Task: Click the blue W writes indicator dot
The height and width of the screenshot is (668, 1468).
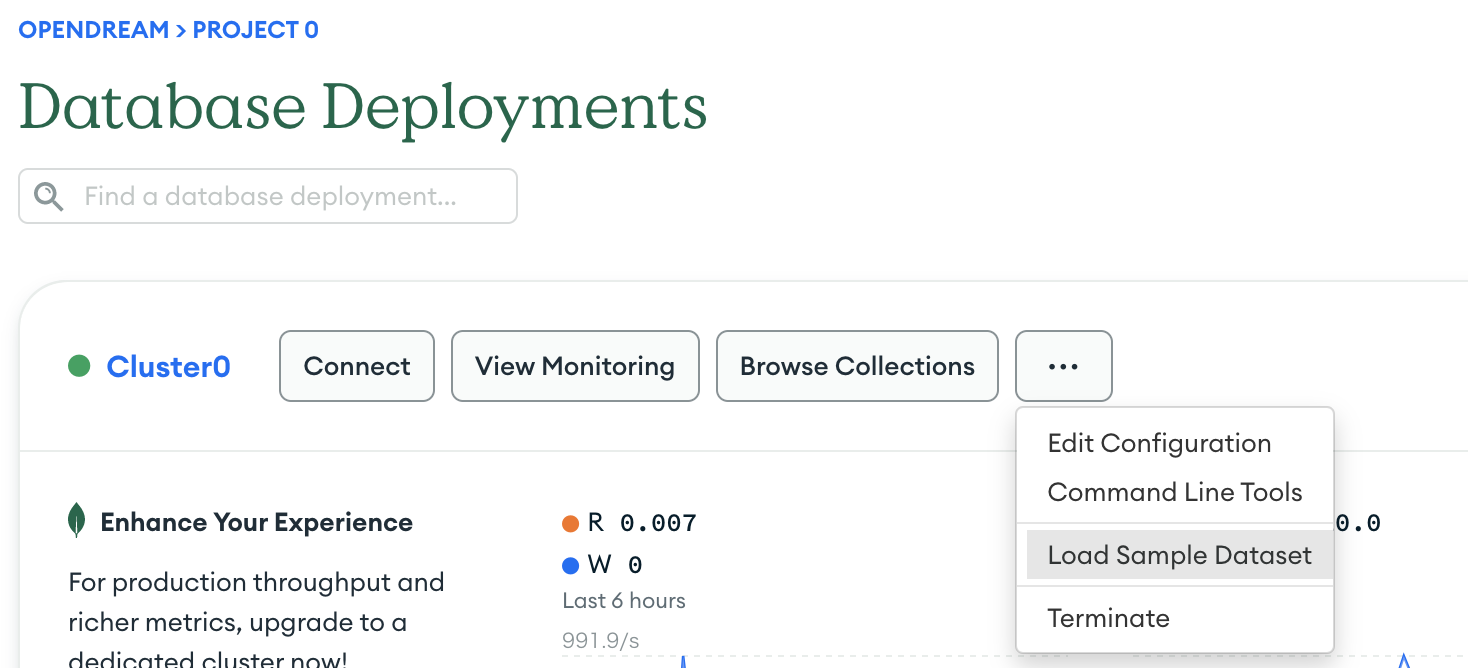Action: coord(571,566)
